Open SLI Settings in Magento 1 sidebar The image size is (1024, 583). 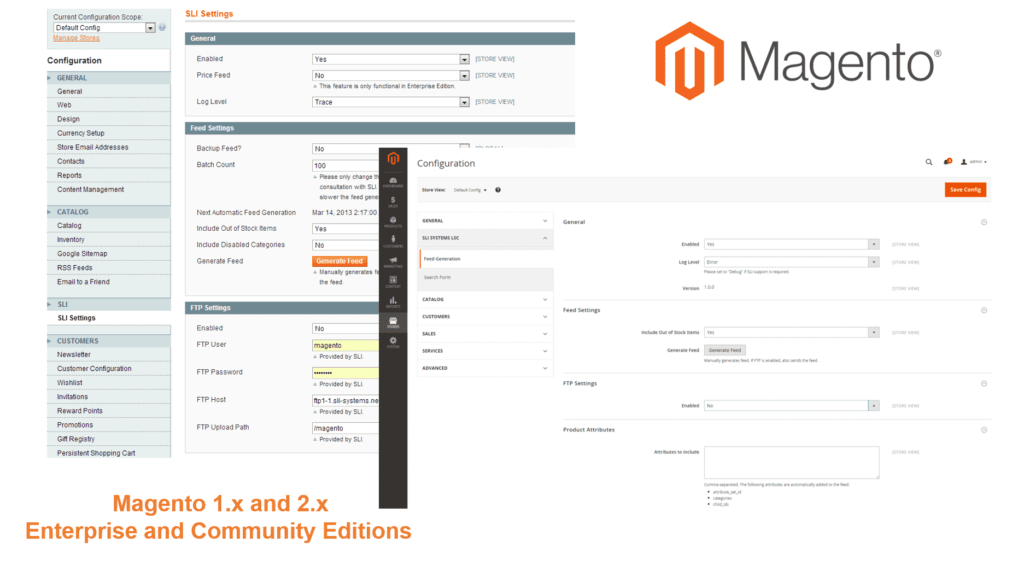(x=76, y=318)
